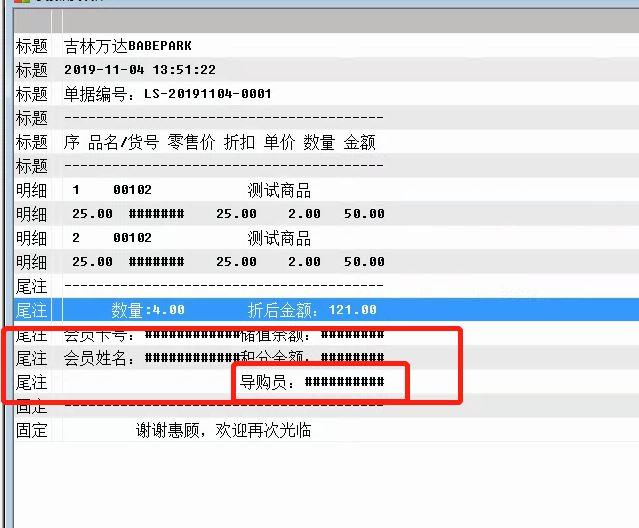The image size is (639, 528).
Task: Select the 谢谢惠顾,欢迎再次光临 fixed row
Action: pos(326,430)
